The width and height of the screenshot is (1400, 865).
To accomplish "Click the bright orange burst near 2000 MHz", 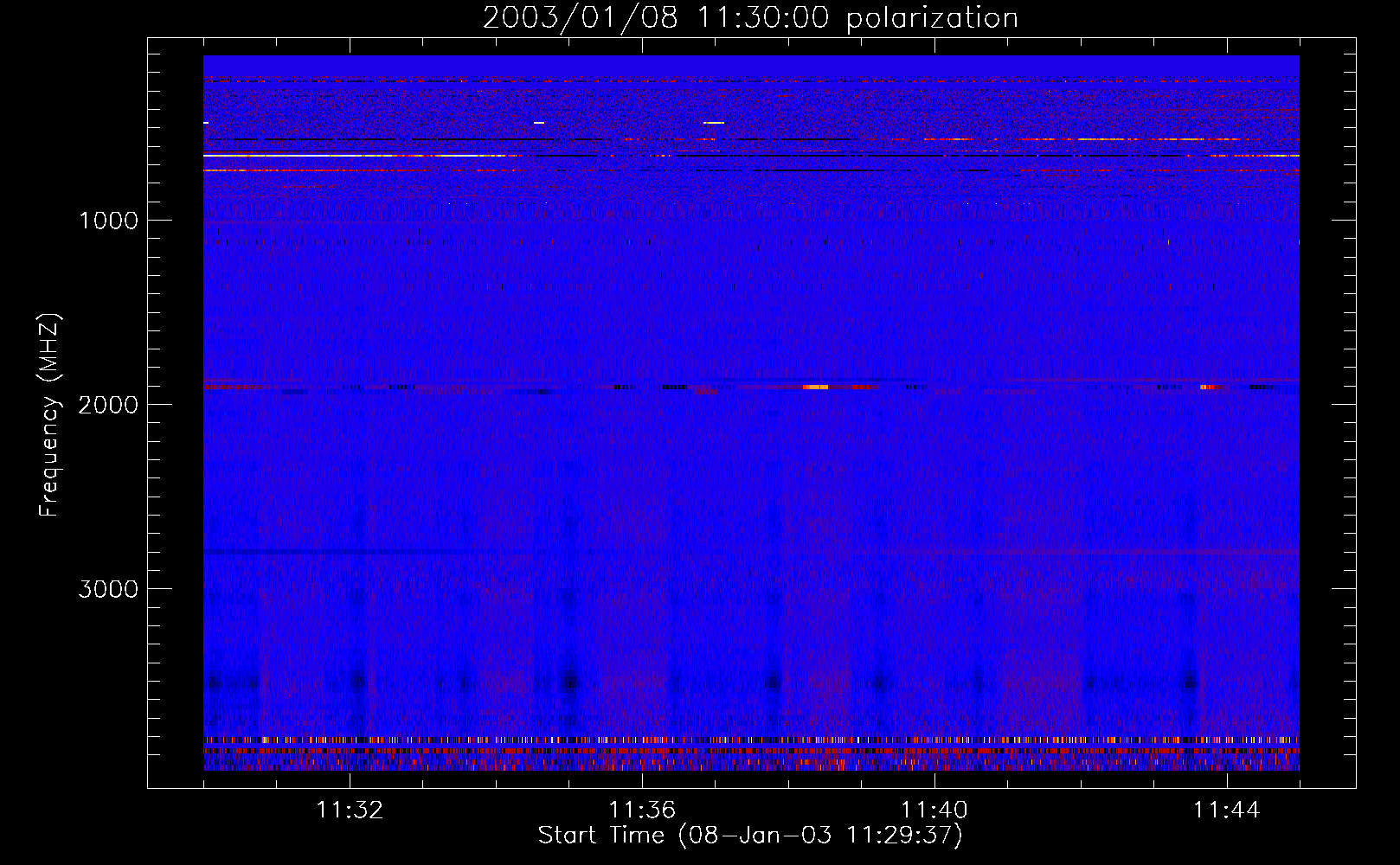I will click(815, 387).
